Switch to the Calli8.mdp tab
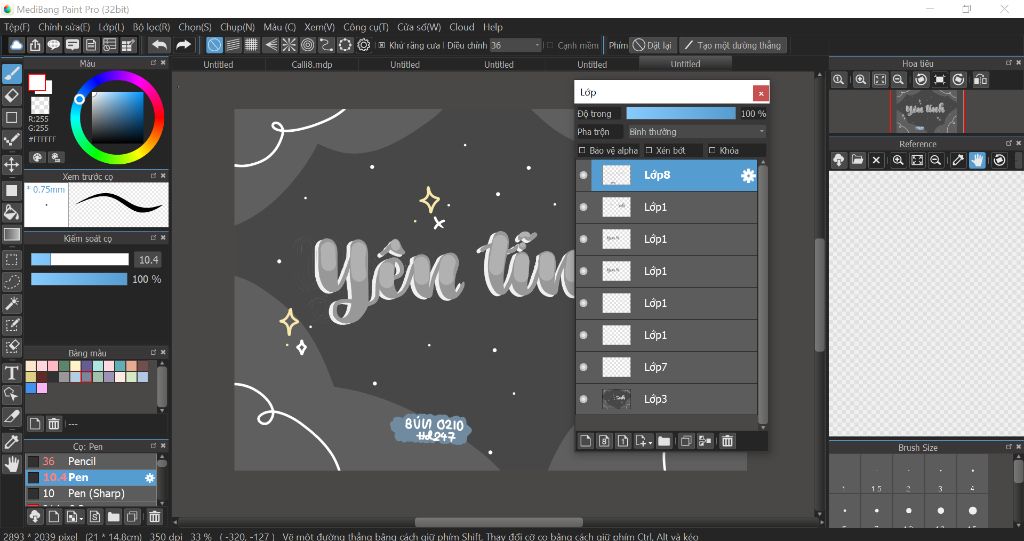Image resolution: width=1024 pixels, height=541 pixels. pyautogui.click(x=312, y=65)
